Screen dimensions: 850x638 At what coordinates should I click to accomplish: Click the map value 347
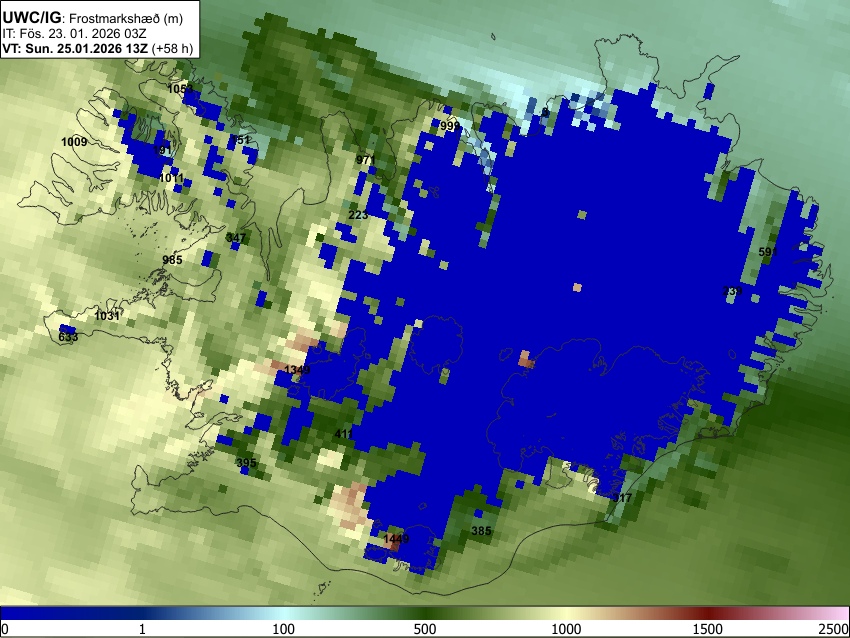[x=236, y=238]
